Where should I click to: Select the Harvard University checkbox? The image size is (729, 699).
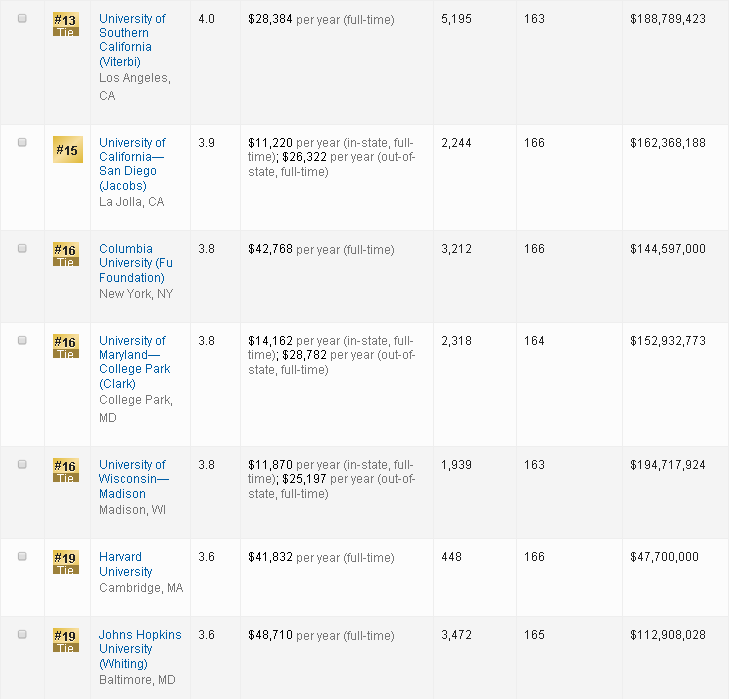[x=22, y=557]
